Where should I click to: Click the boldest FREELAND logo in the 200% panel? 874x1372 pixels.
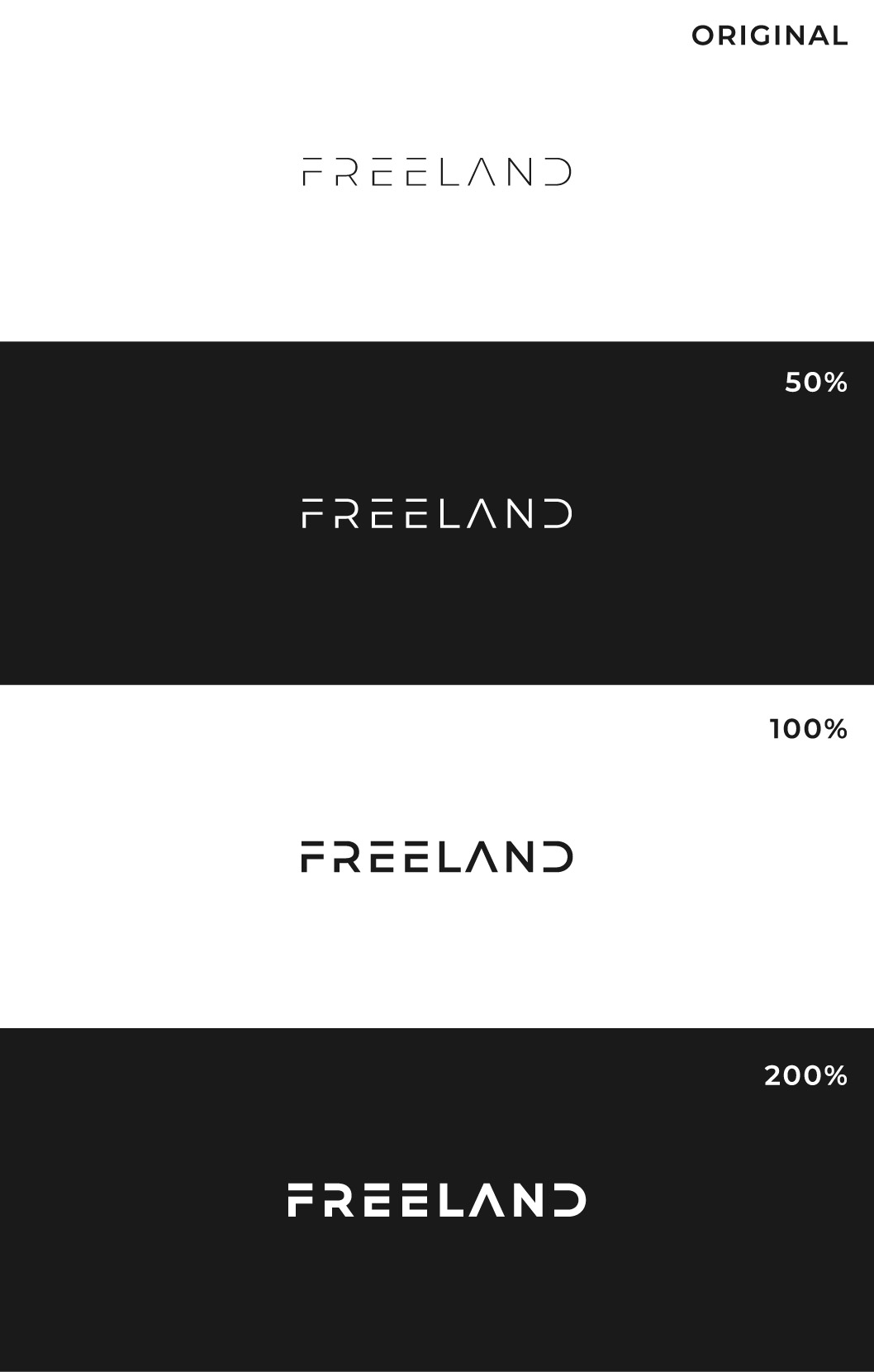437,1200
